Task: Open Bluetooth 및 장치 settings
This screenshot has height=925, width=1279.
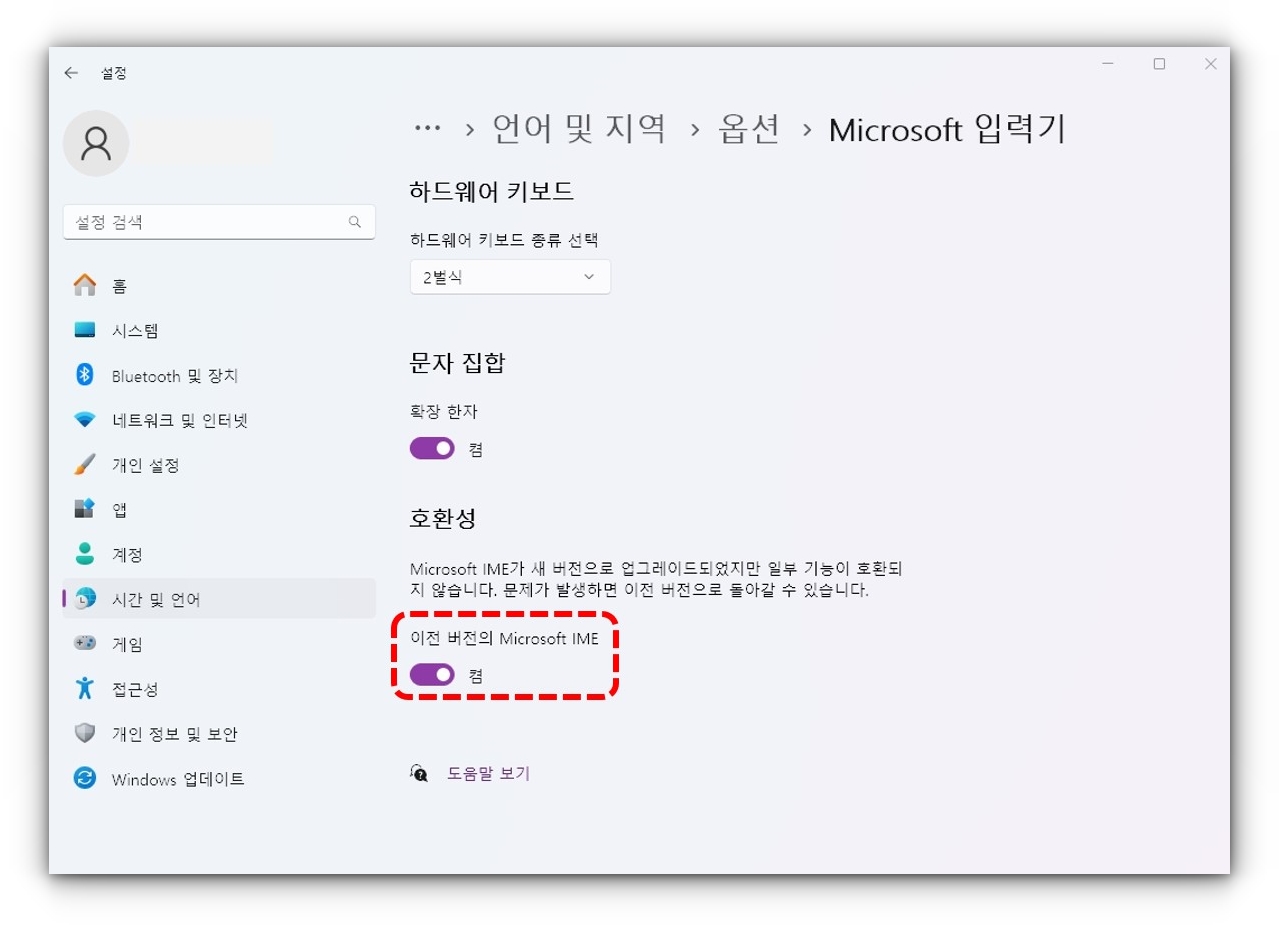Action: pos(219,376)
